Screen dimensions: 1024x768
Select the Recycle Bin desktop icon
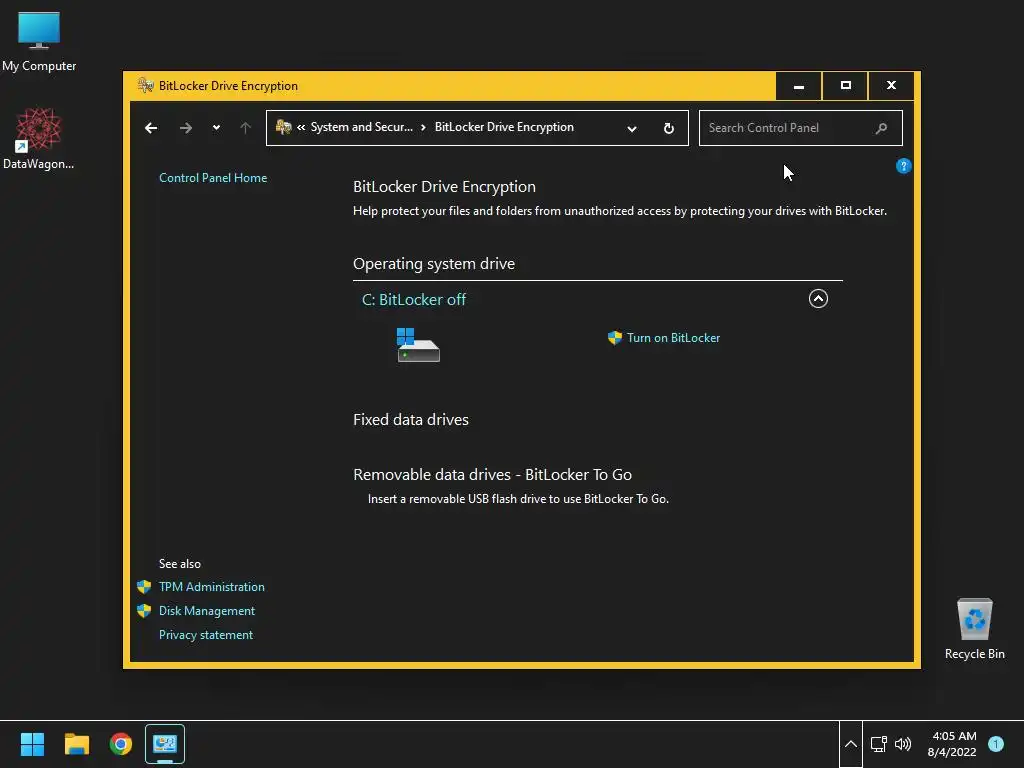point(975,629)
